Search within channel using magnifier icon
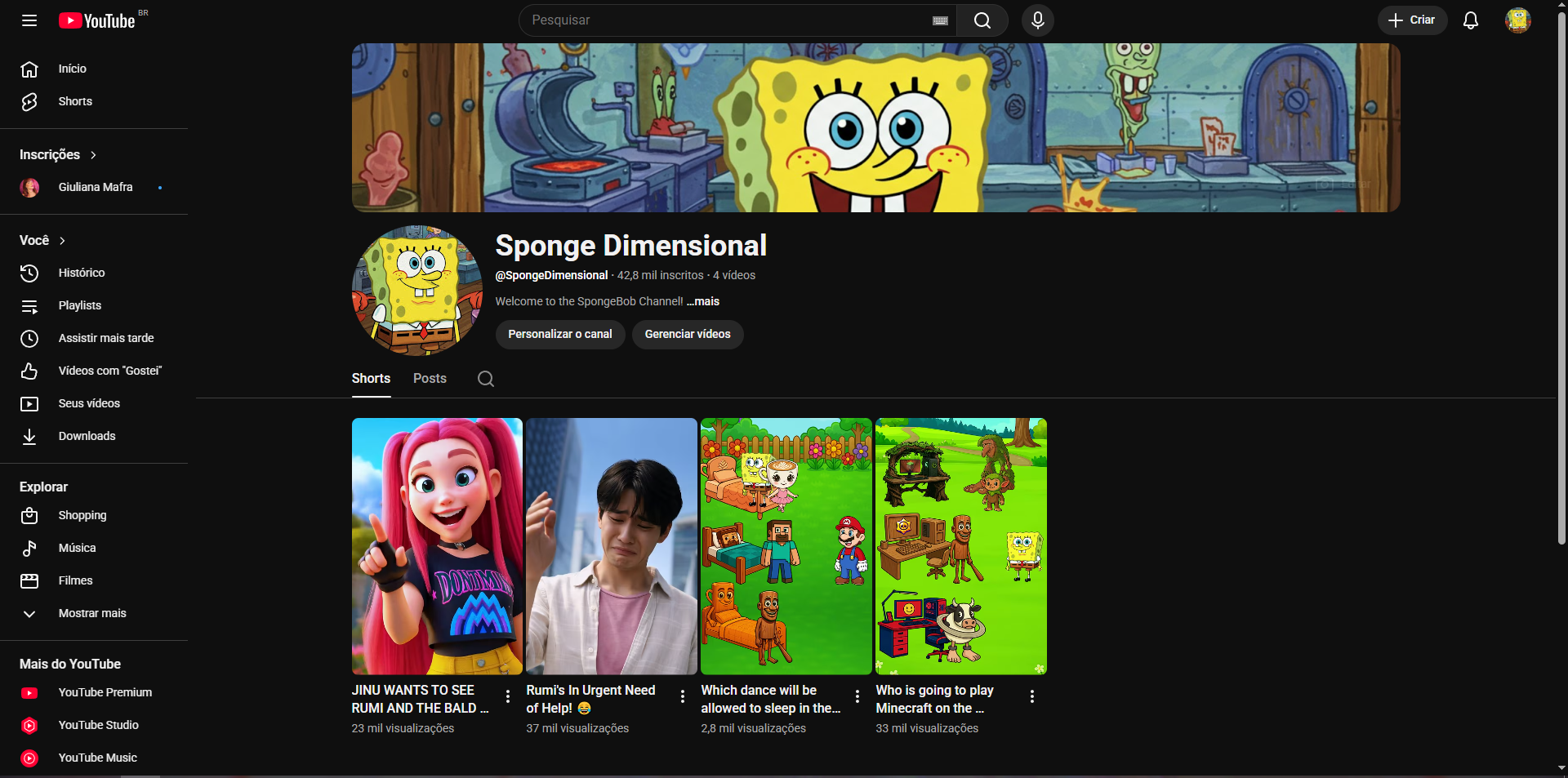The height and width of the screenshot is (778, 1568). pyautogui.click(x=486, y=379)
